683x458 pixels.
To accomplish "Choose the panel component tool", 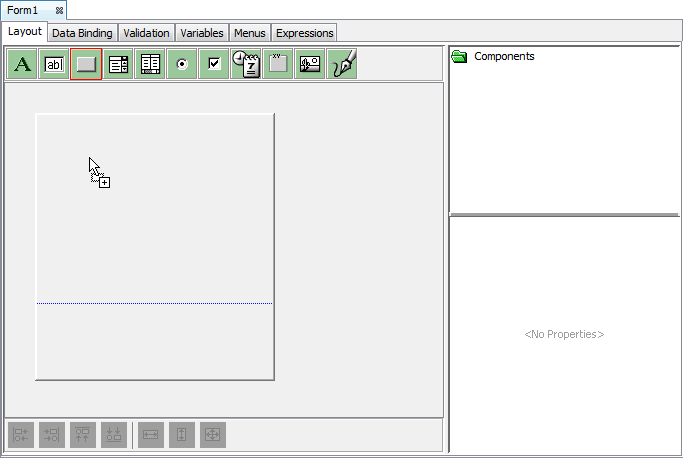I will (278, 64).
